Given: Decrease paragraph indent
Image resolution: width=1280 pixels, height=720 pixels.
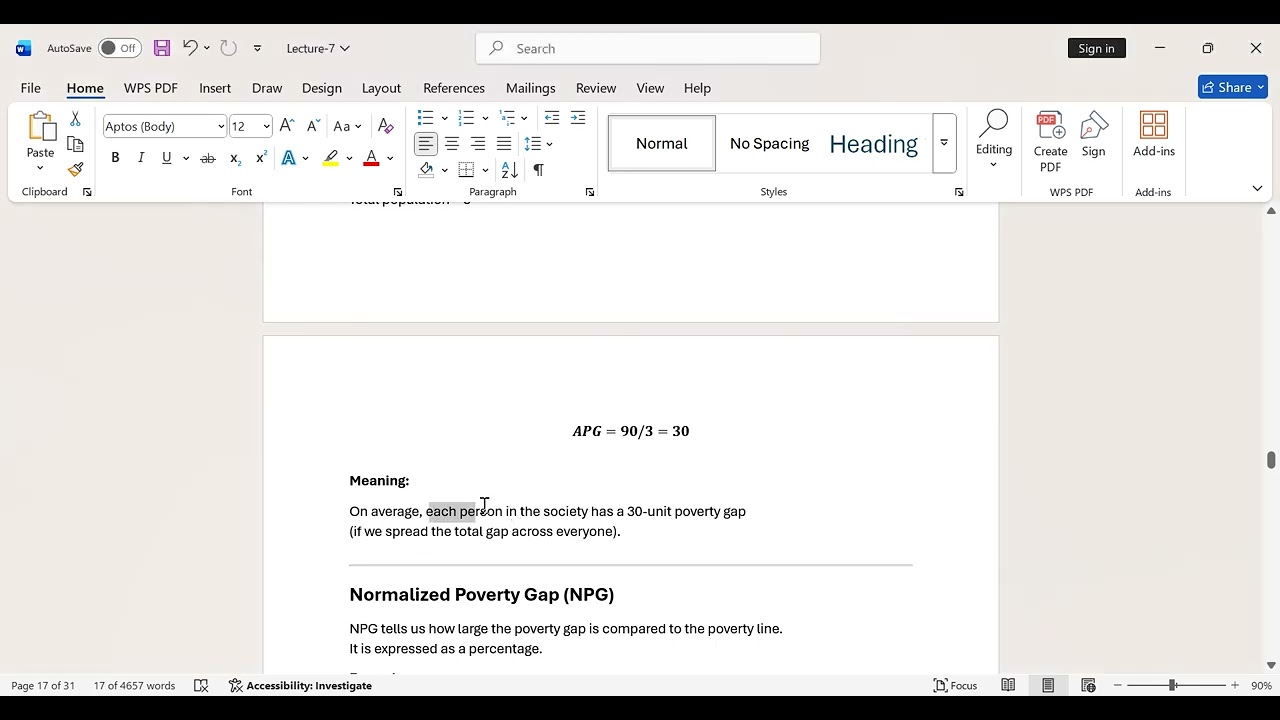Looking at the screenshot, I should click(x=552, y=118).
